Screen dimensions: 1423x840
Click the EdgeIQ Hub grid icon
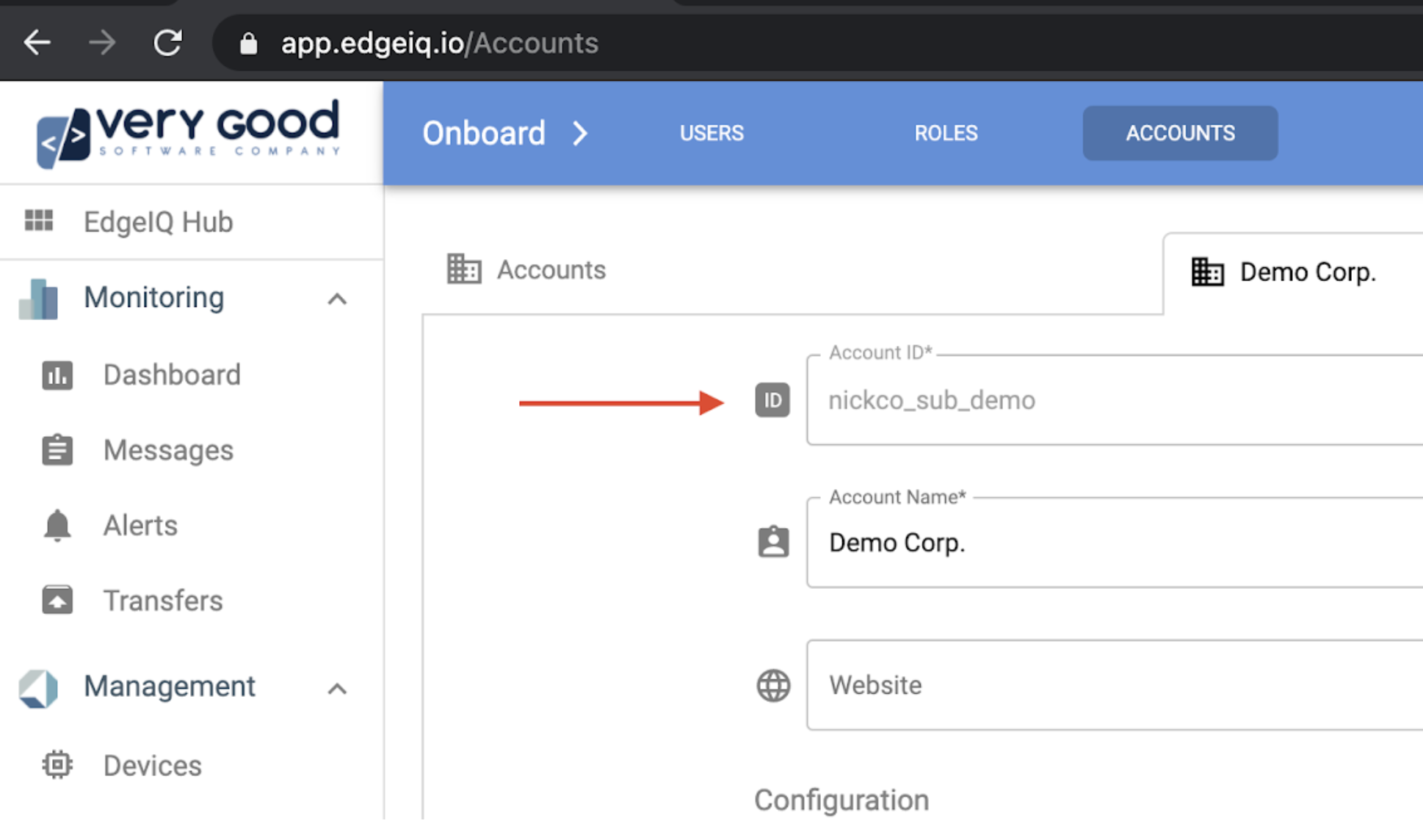click(x=39, y=220)
